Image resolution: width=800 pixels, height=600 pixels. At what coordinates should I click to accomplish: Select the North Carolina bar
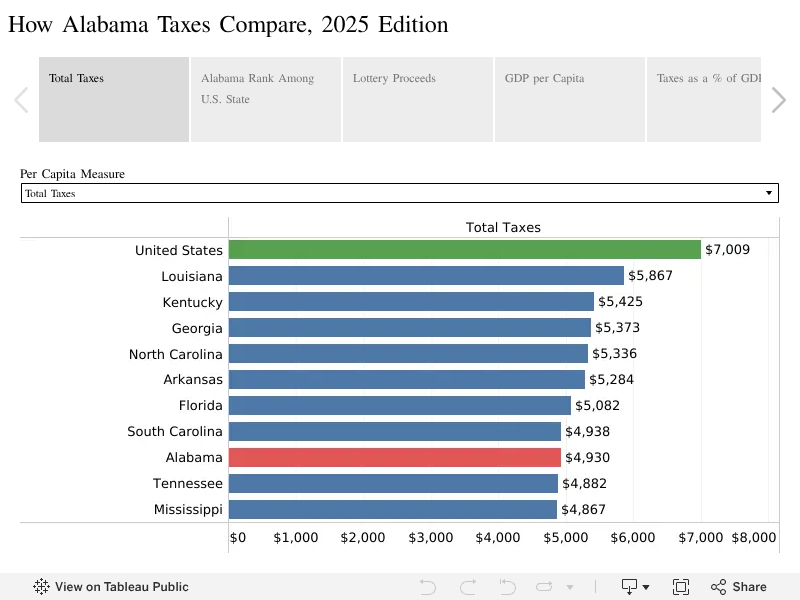(x=408, y=354)
